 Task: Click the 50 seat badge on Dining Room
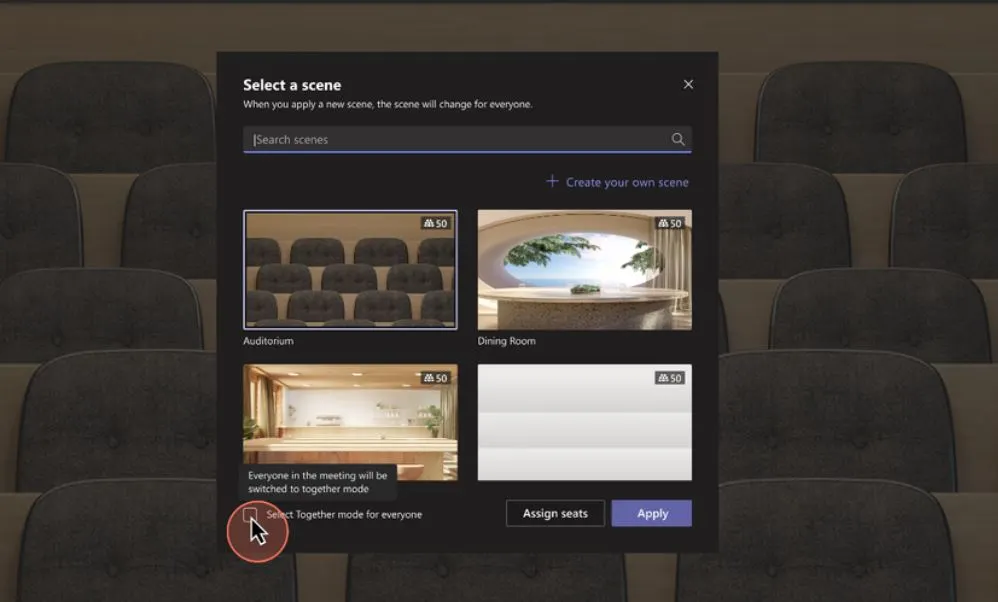(x=670, y=223)
